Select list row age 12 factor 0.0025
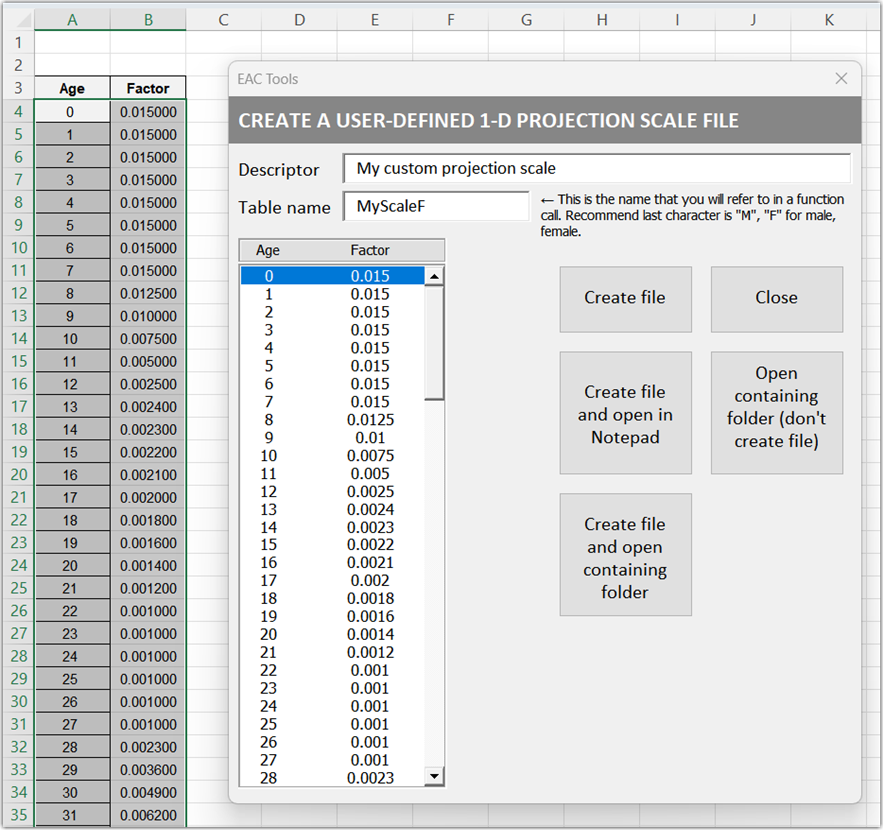Image resolution: width=884 pixels, height=831 pixels. (x=332, y=492)
